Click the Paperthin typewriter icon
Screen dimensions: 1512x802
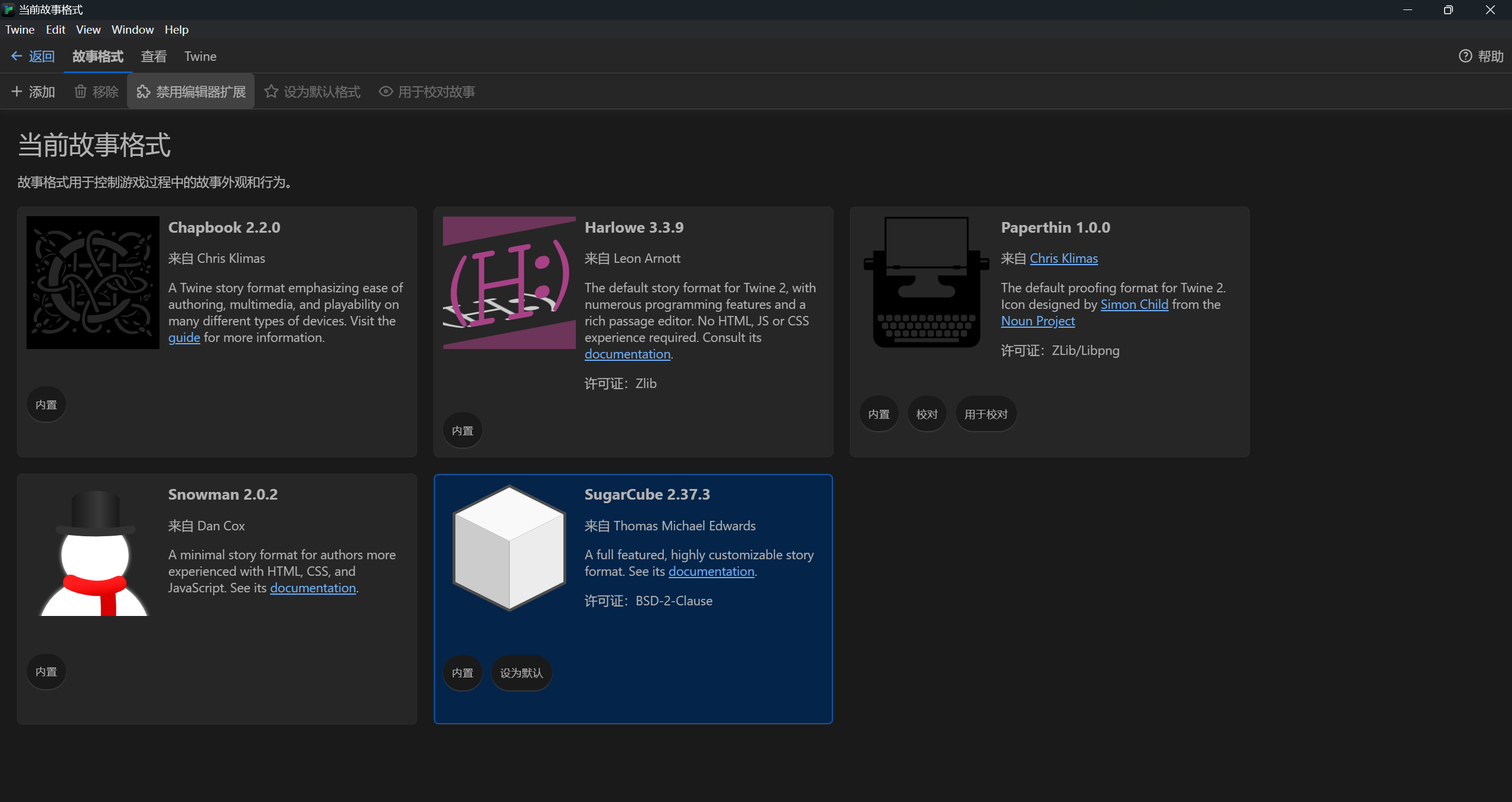tap(926, 282)
